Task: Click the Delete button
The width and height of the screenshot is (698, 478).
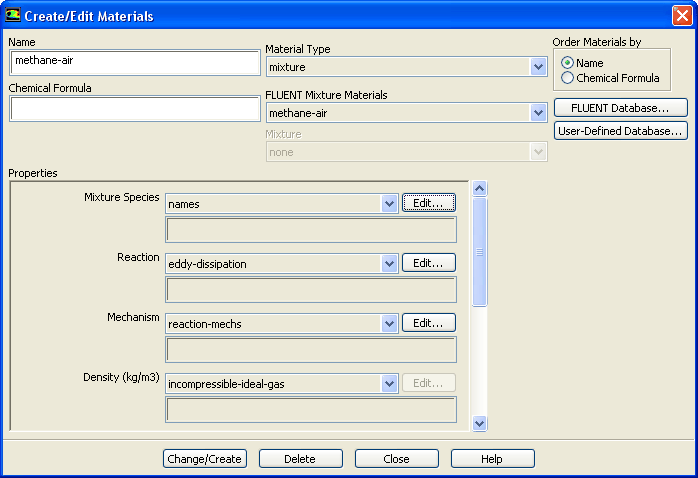Action: point(300,459)
